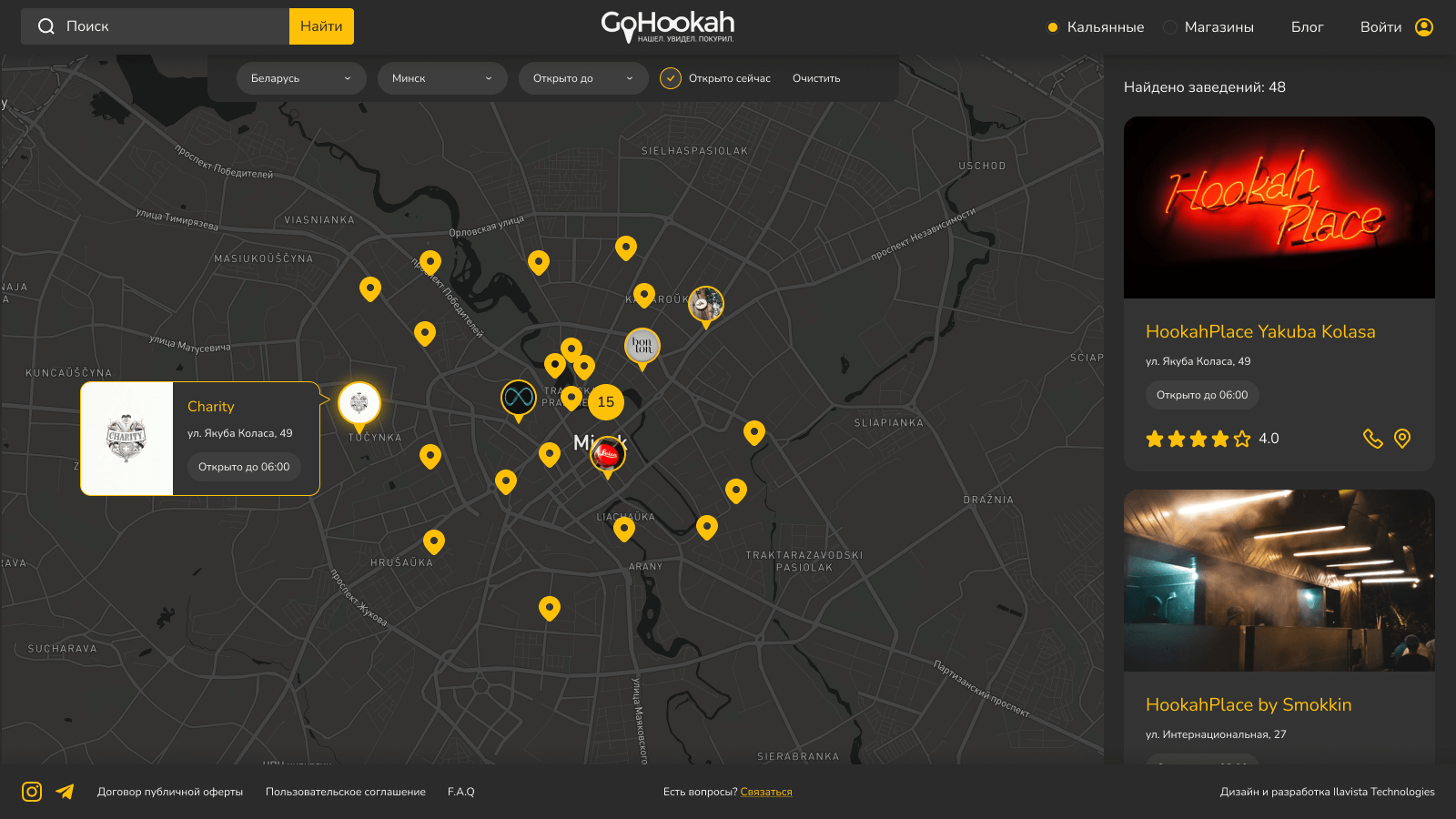Expand the Беларусь country dropdown
Viewport: 1456px width, 819px height.
(x=301, y=78)
